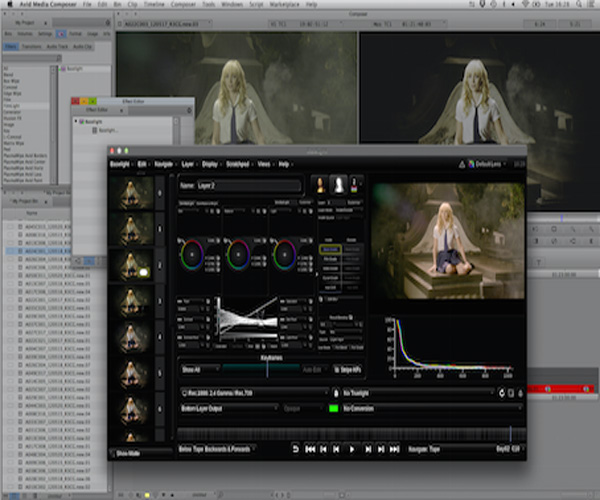
Task: Open the Rec.1886 2.4 Gamma colour space dropdown
Action: (254, 393)
